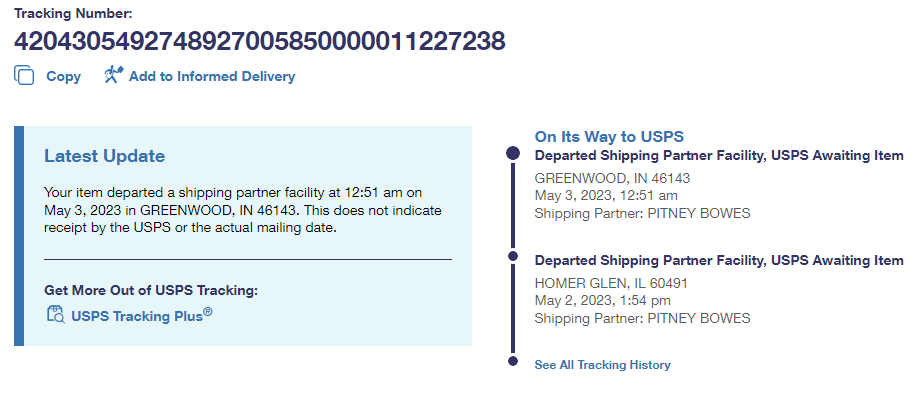Click the "Copy" text label

click(x=64, y=76)
